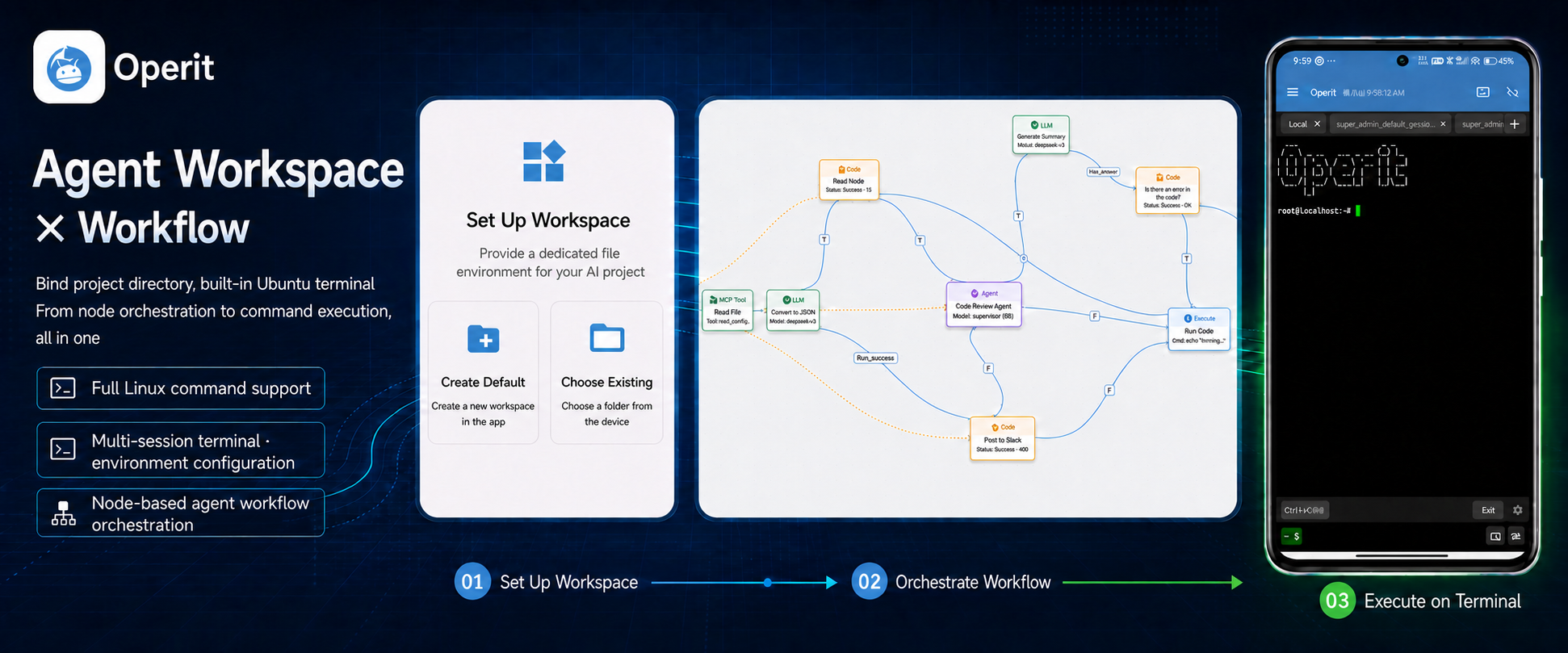1568x653 pixels.
Task: Open terminal settings gear icon
Action: (x=1517, y=510)
